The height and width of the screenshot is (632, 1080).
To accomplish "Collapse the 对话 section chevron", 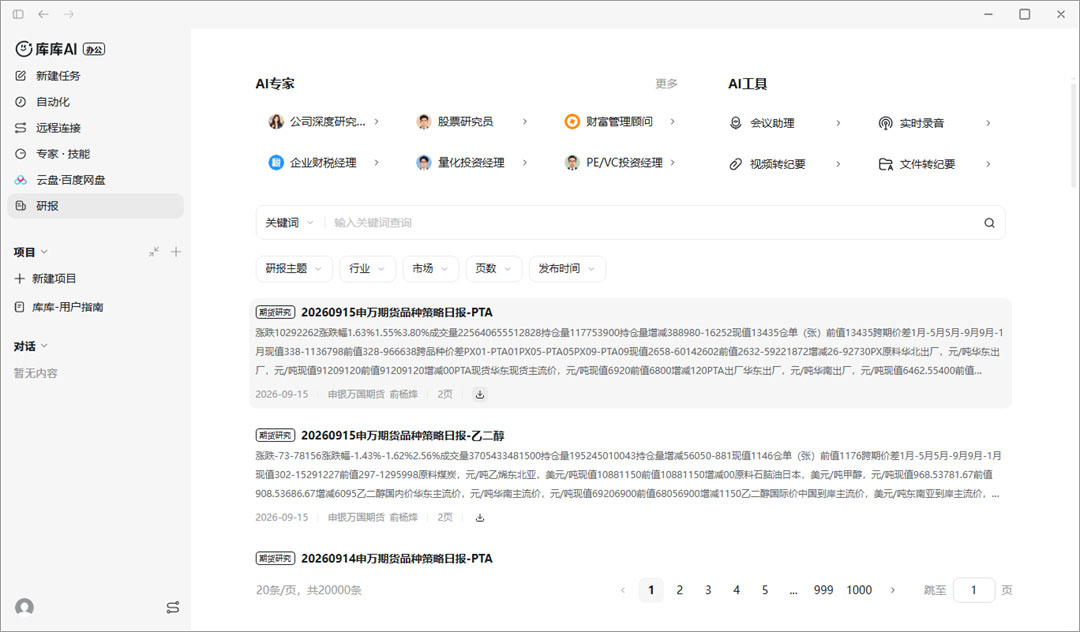I will pyautogui.click(x=45, y=346).
